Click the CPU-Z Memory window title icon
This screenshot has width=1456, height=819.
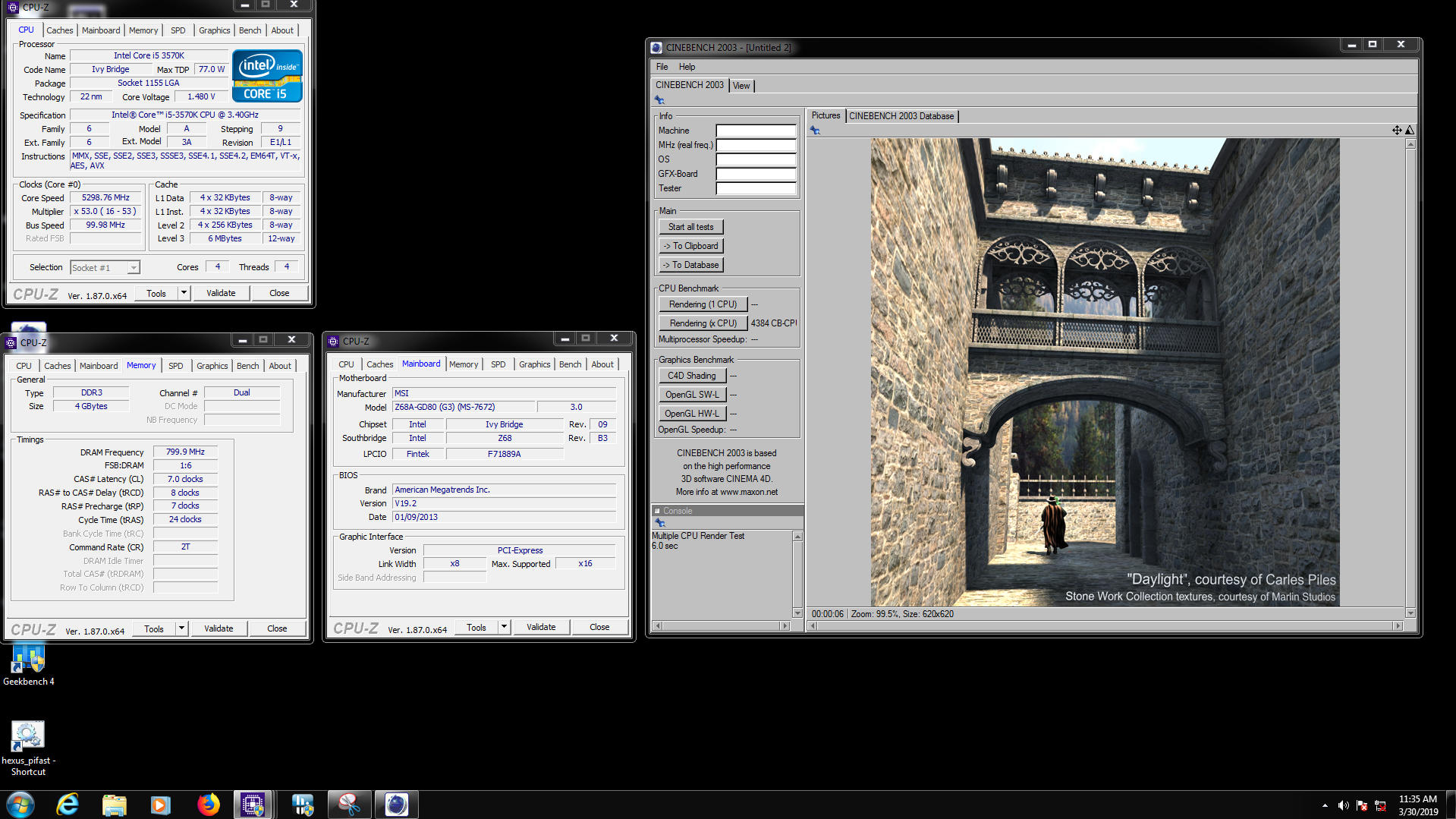(x=11, y=343)
